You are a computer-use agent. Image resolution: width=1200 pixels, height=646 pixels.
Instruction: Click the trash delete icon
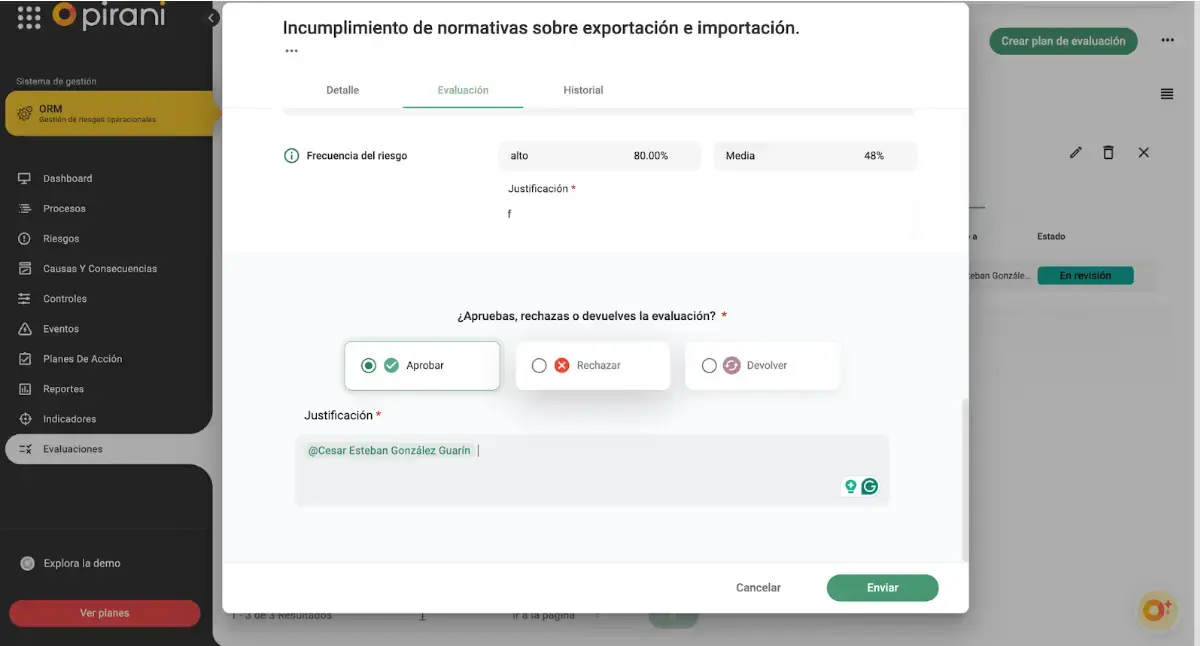[x=1108, y=153]
